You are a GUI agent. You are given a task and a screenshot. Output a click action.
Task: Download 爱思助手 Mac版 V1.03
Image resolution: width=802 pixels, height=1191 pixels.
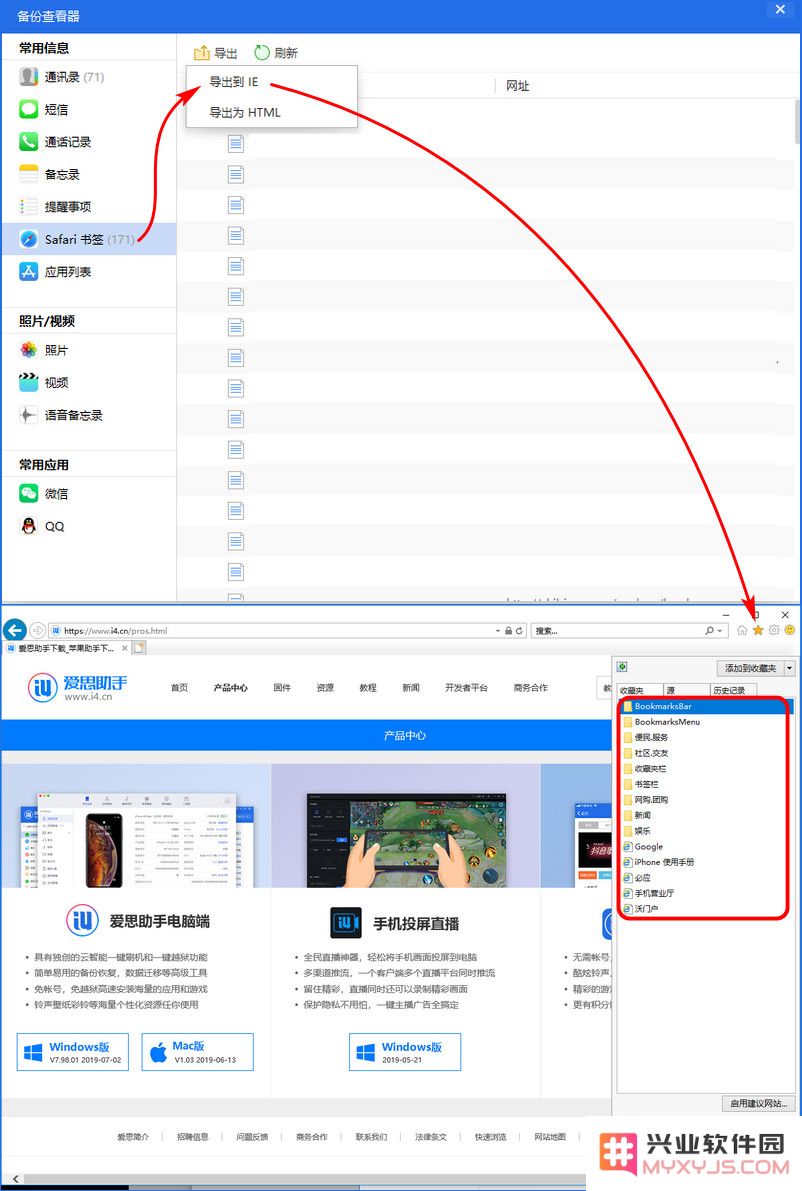197,1052
